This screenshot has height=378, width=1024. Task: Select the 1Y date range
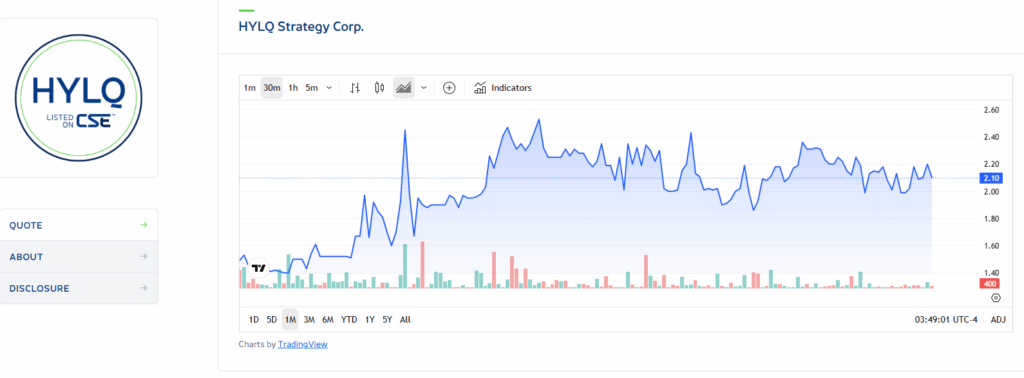pyautogui.click(x=370, y=320)
